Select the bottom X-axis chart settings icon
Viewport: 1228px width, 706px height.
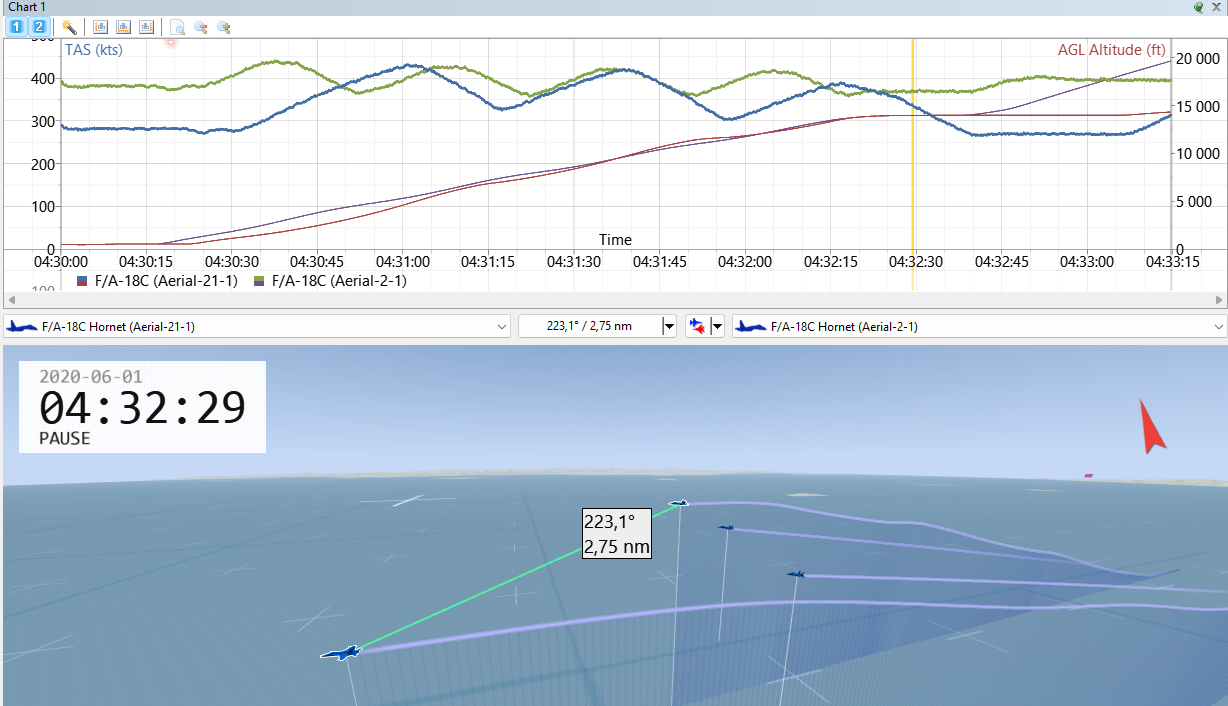pos(124,27)
